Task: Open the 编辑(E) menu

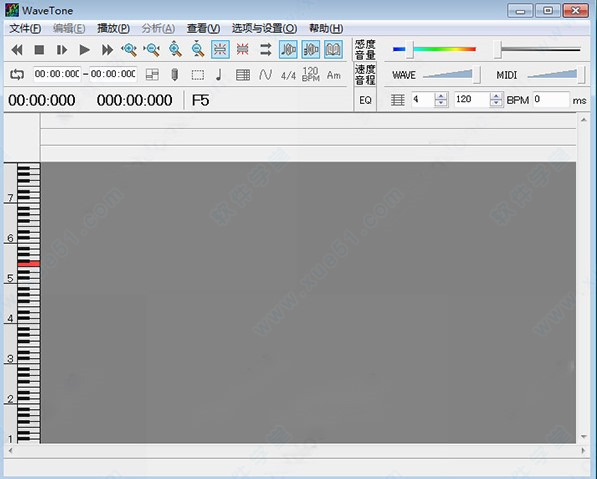Action: tap(69, 29)
